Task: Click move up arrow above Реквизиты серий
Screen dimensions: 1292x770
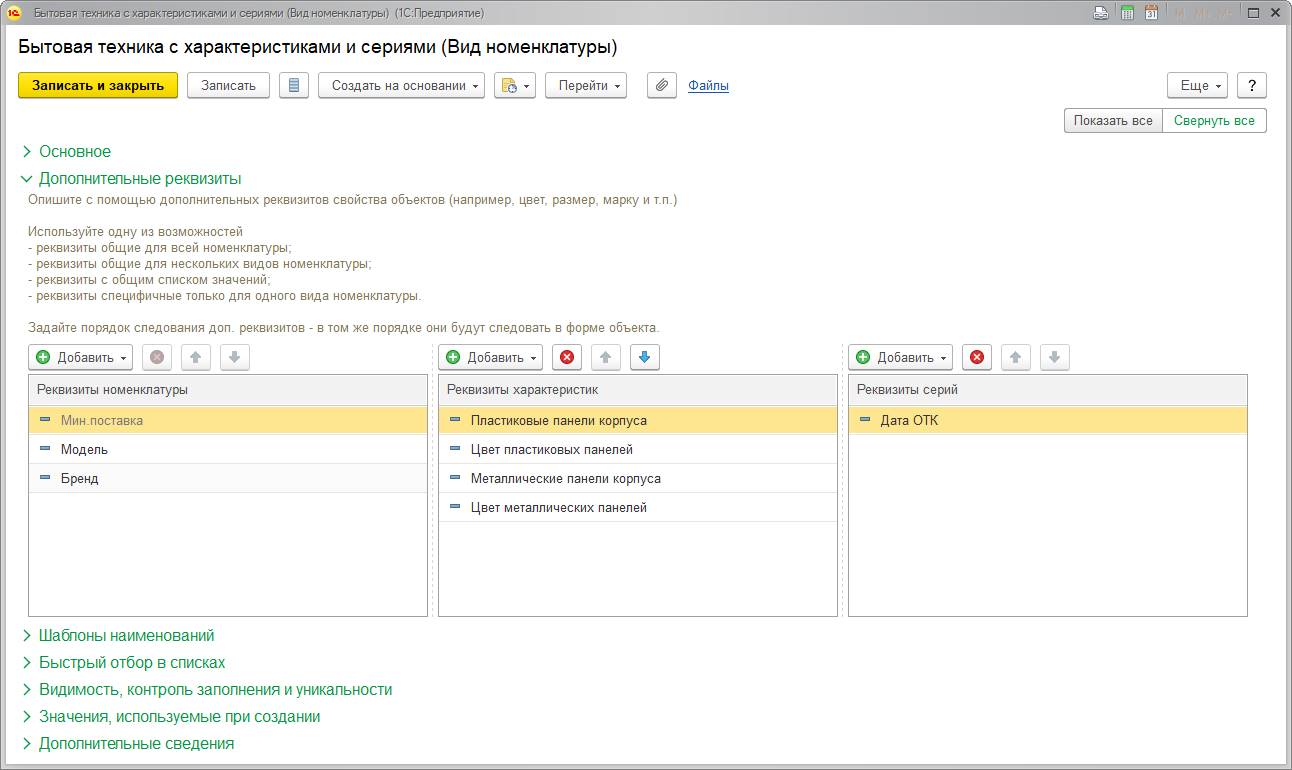Action: point(1016,358)
